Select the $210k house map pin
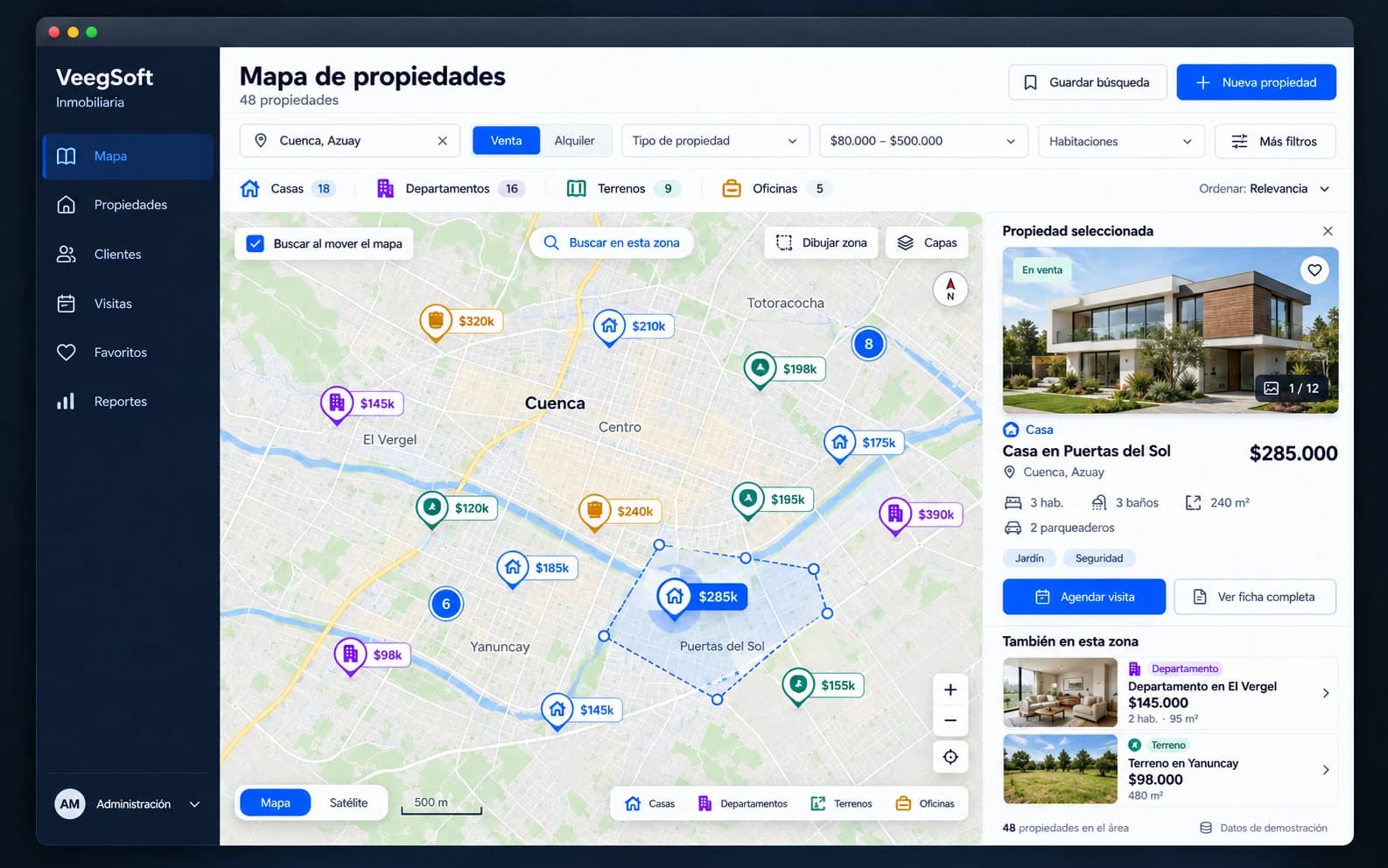This screenshot has width=1388, height=868. click(x=634, y=327)
